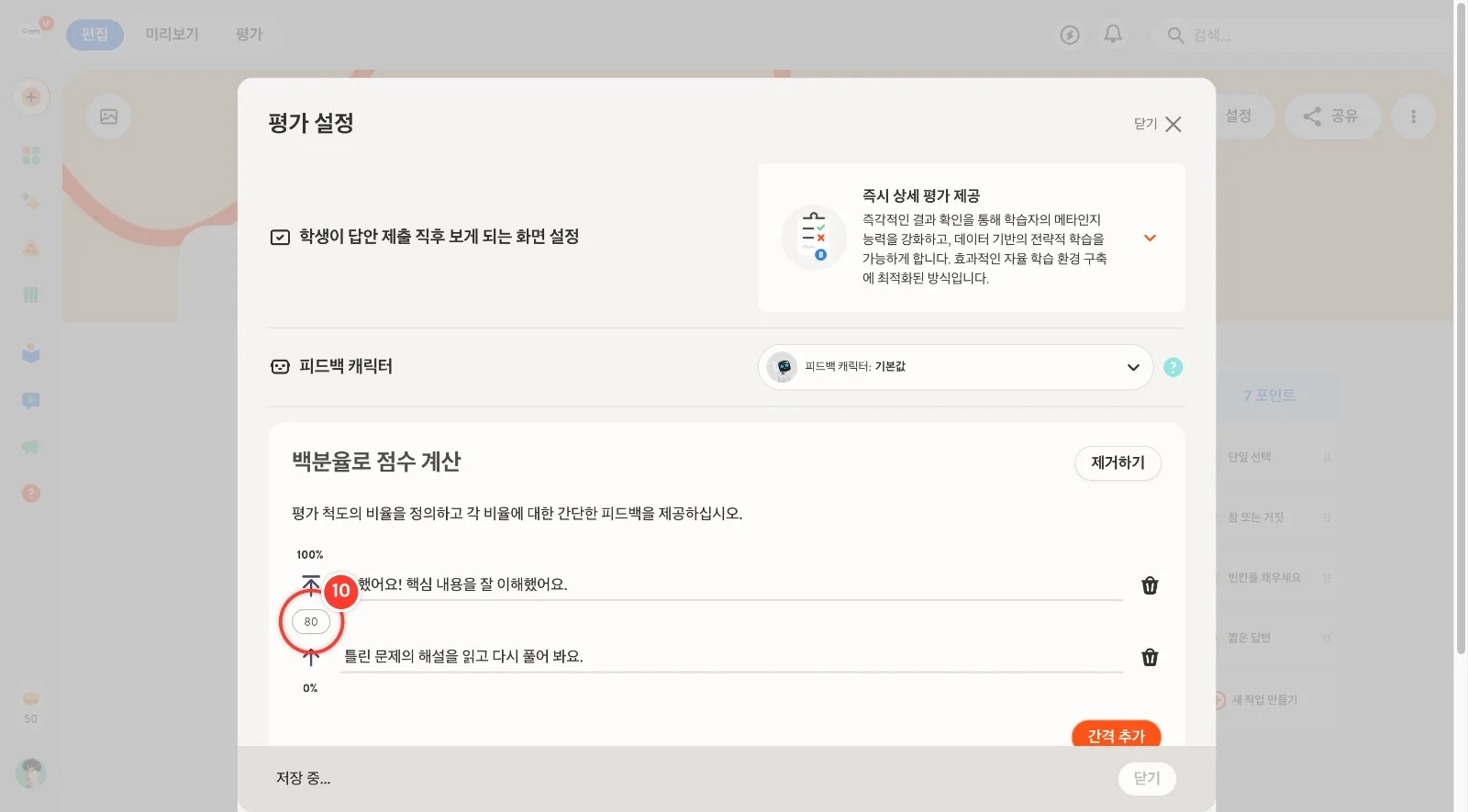This screenshot has width=1468, height=812.
Task: Click the notification bell icon
Action: coord(1113,34)
